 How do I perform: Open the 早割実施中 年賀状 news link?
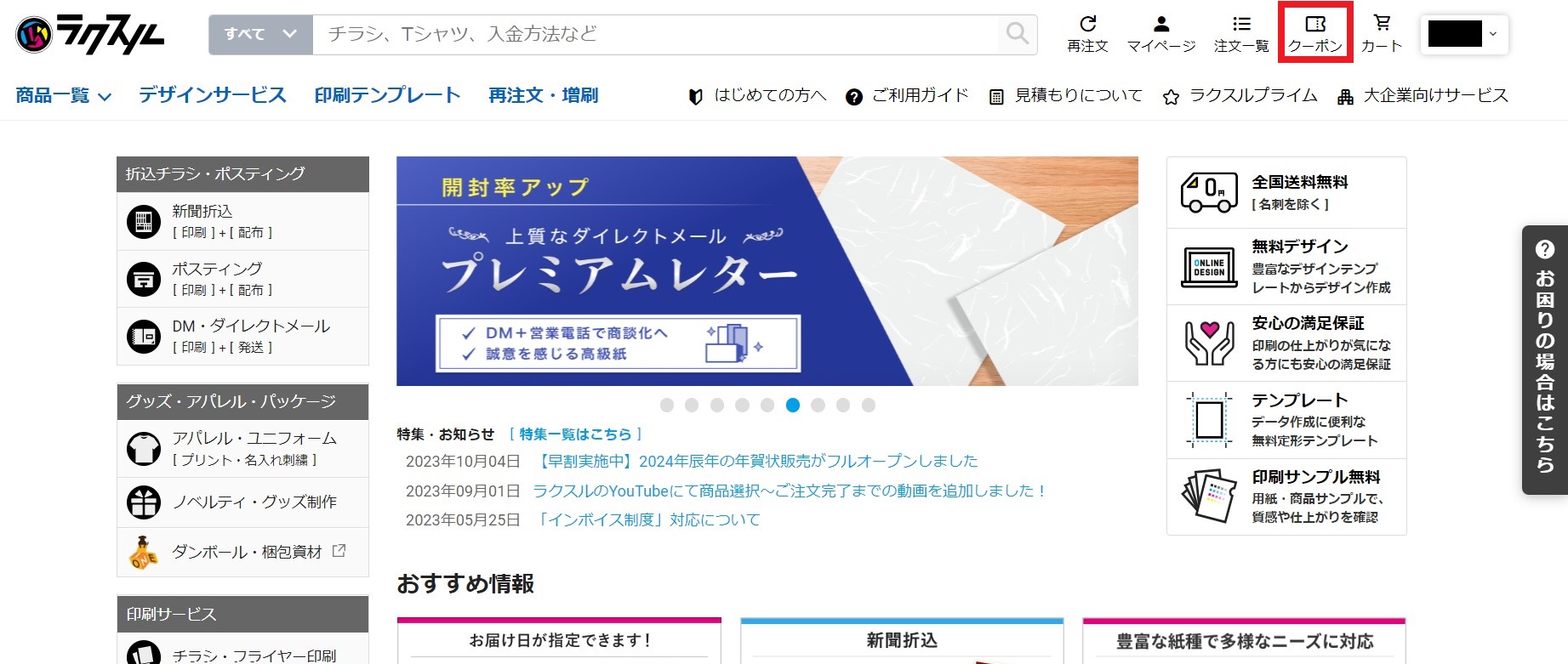click(755, 461)
